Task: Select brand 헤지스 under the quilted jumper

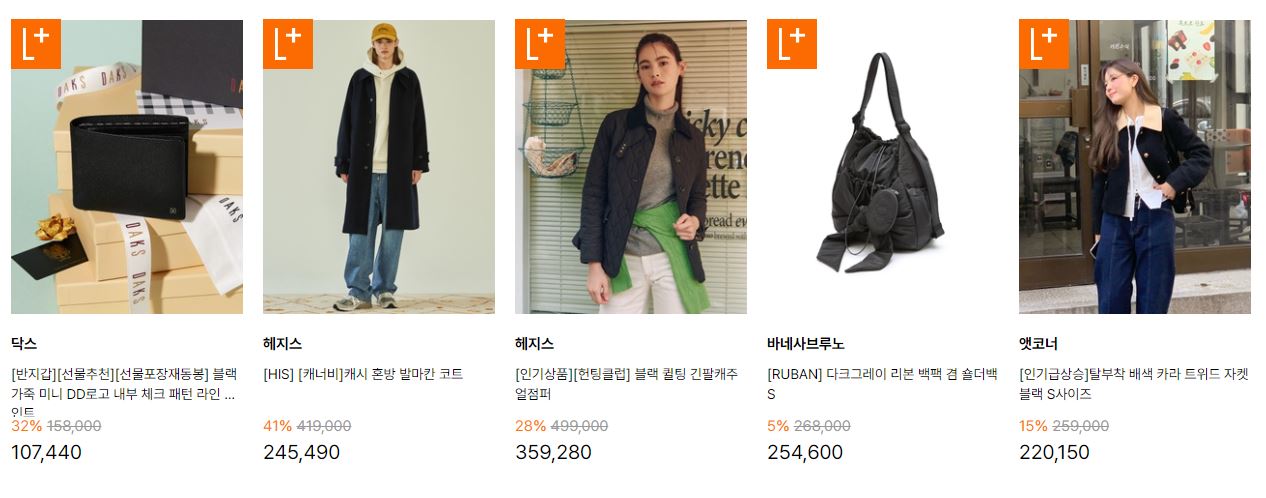Action: pos(534,344)
